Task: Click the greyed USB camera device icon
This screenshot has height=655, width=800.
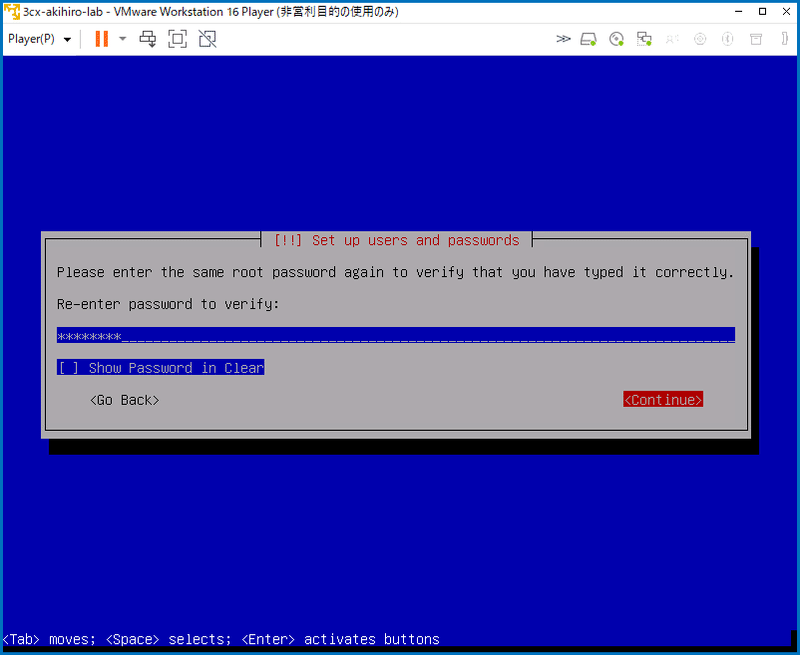Action: click(700, 39)
